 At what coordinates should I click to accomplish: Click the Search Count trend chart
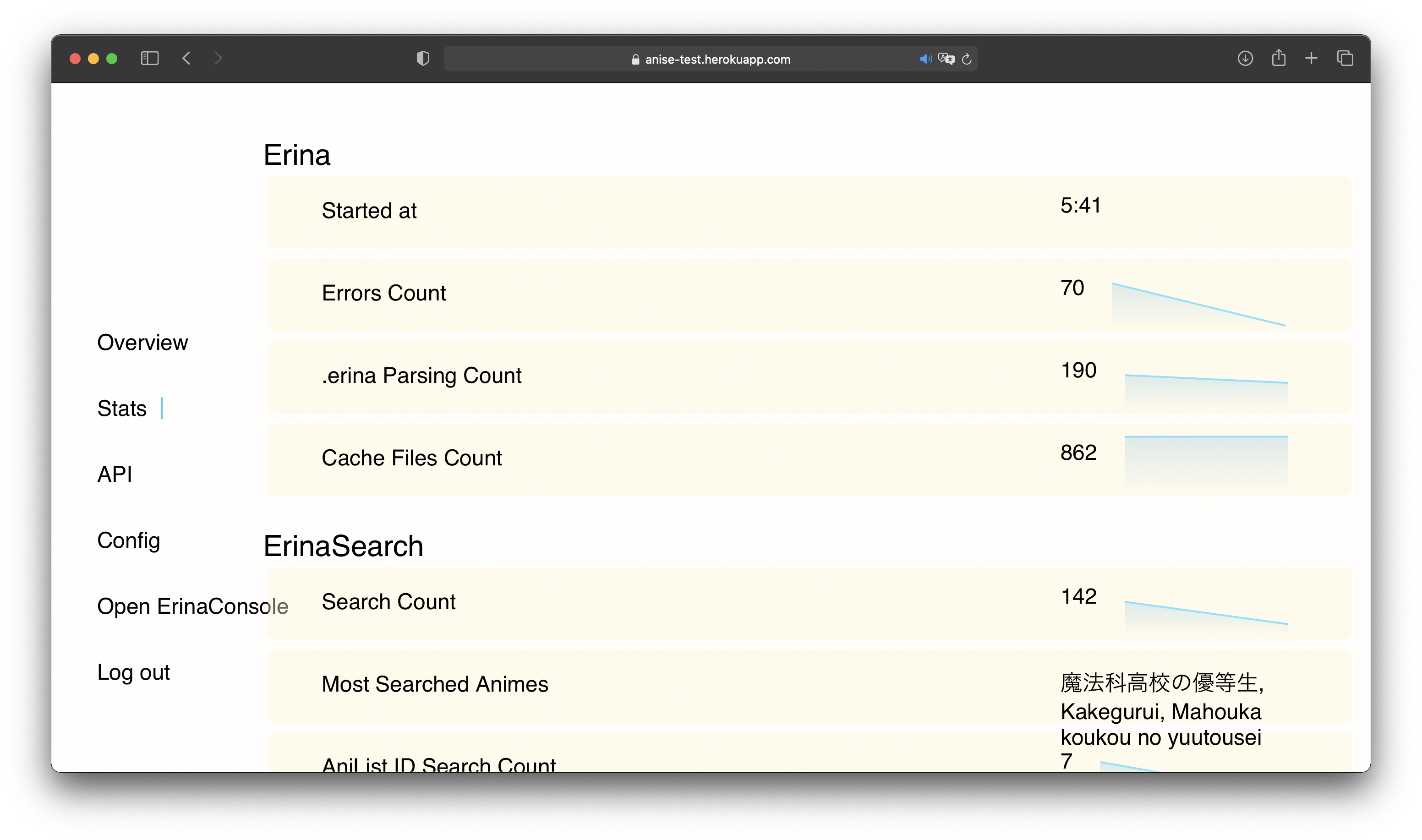click(x=1206, y=617)
